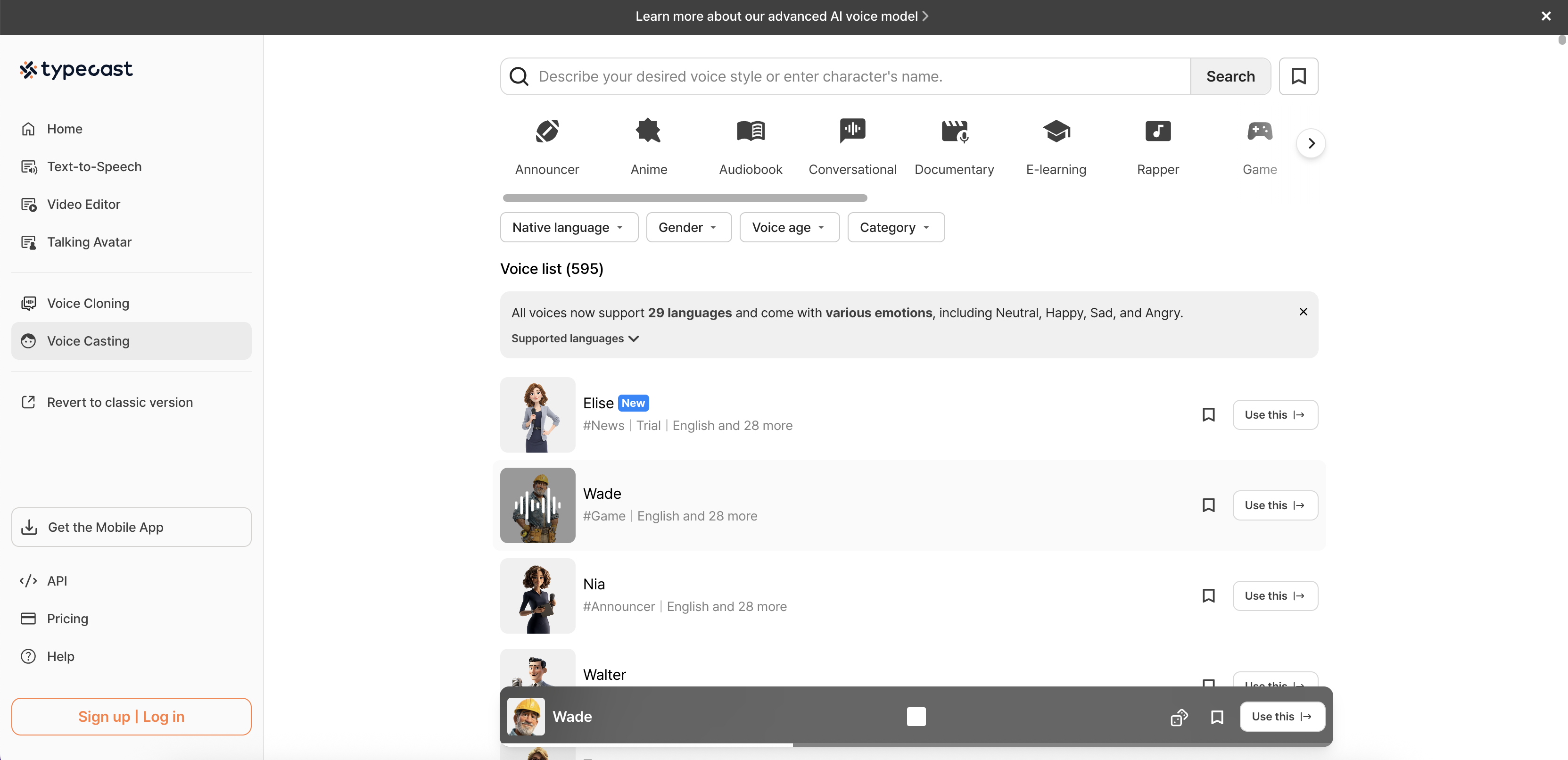
Task: Select the Audiobook category icon
Action: click(x=750, y=131)
